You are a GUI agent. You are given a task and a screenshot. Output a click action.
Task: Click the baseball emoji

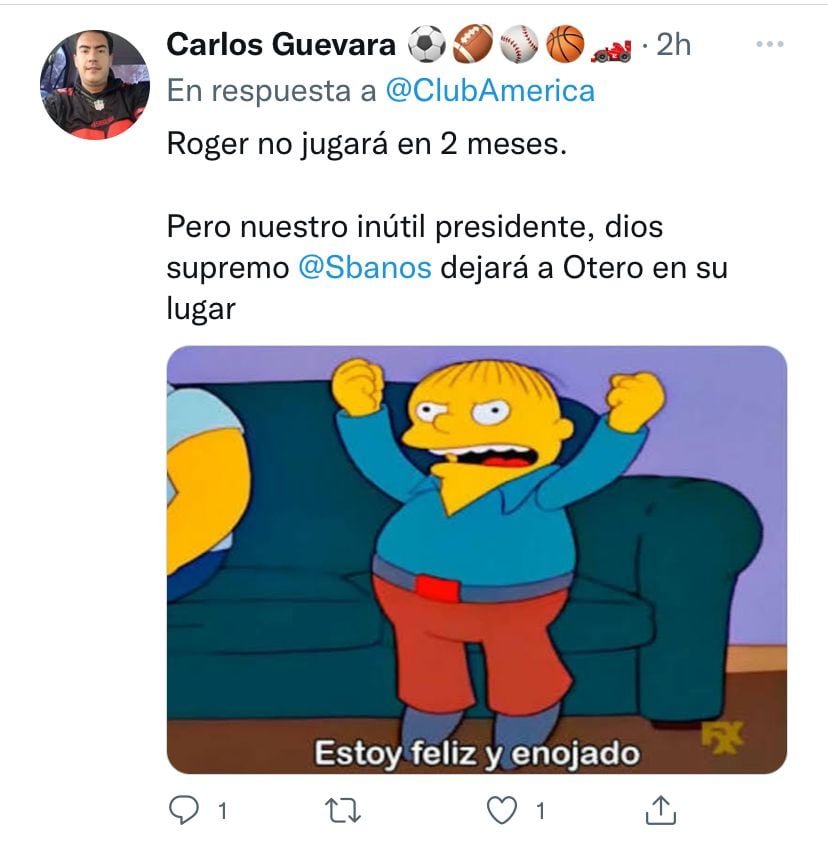point(519,44)
